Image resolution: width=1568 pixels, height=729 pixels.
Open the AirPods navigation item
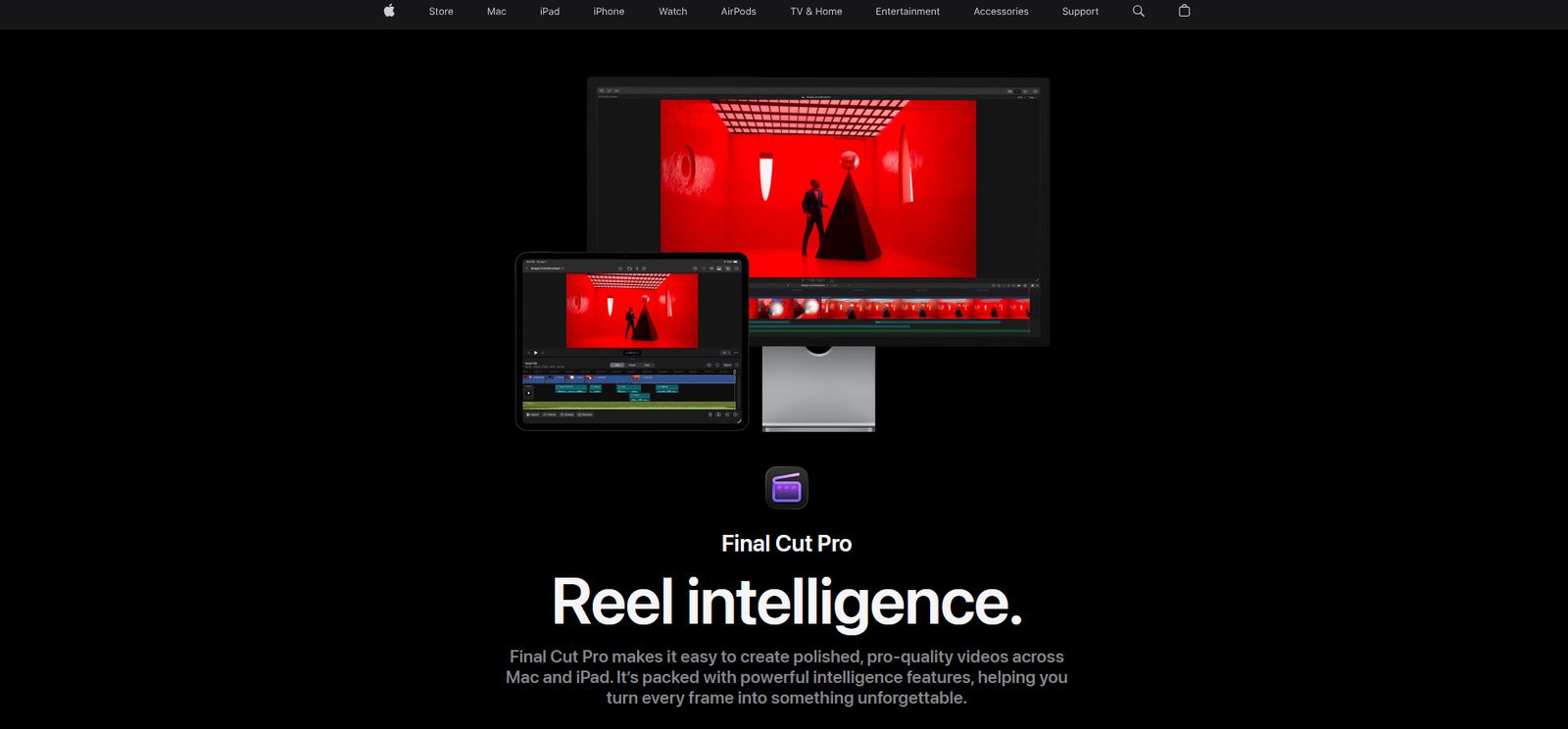coord(739,12)
